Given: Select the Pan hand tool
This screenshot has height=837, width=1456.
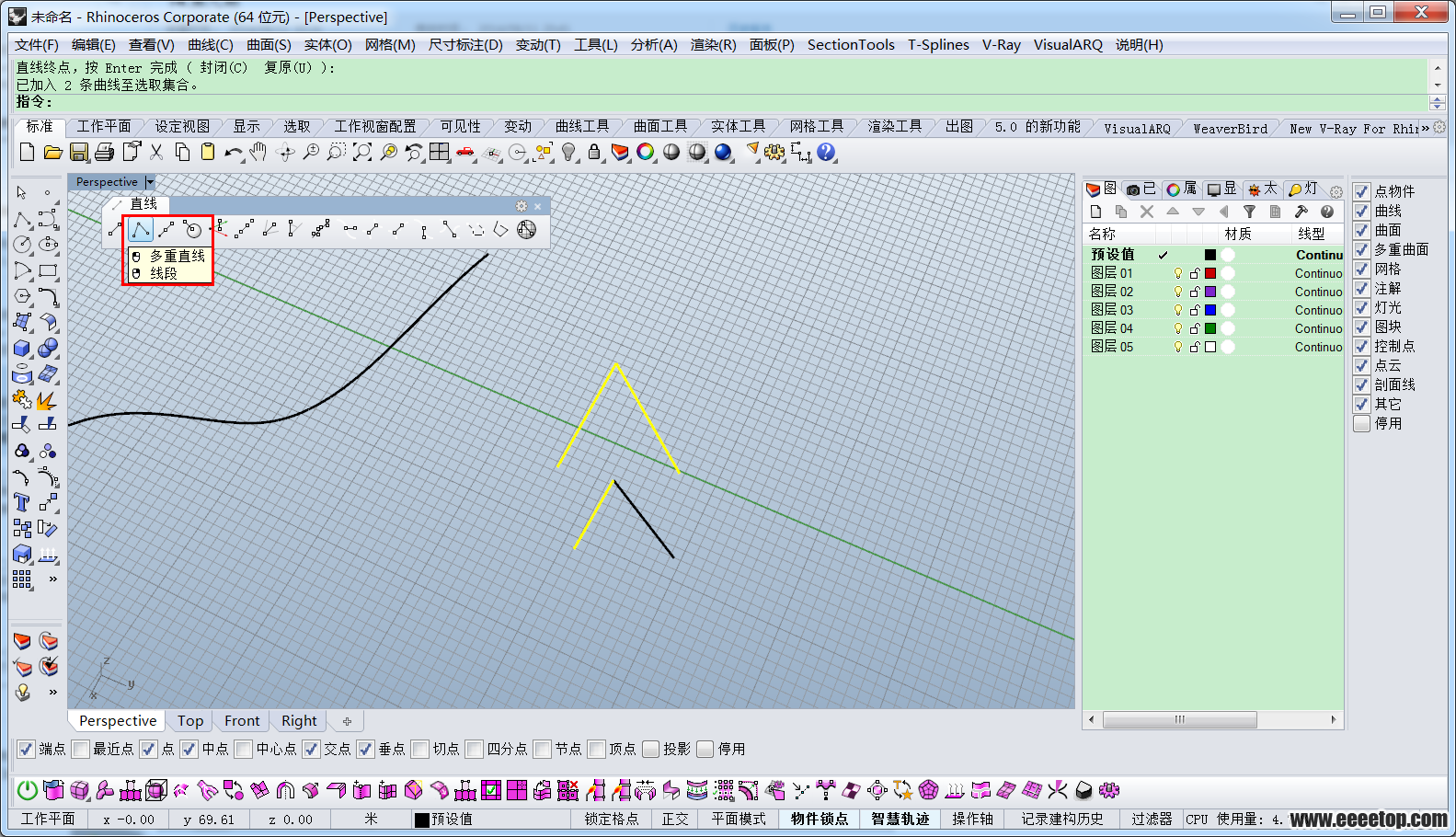Looking at the screenshot, I should 258,153.
